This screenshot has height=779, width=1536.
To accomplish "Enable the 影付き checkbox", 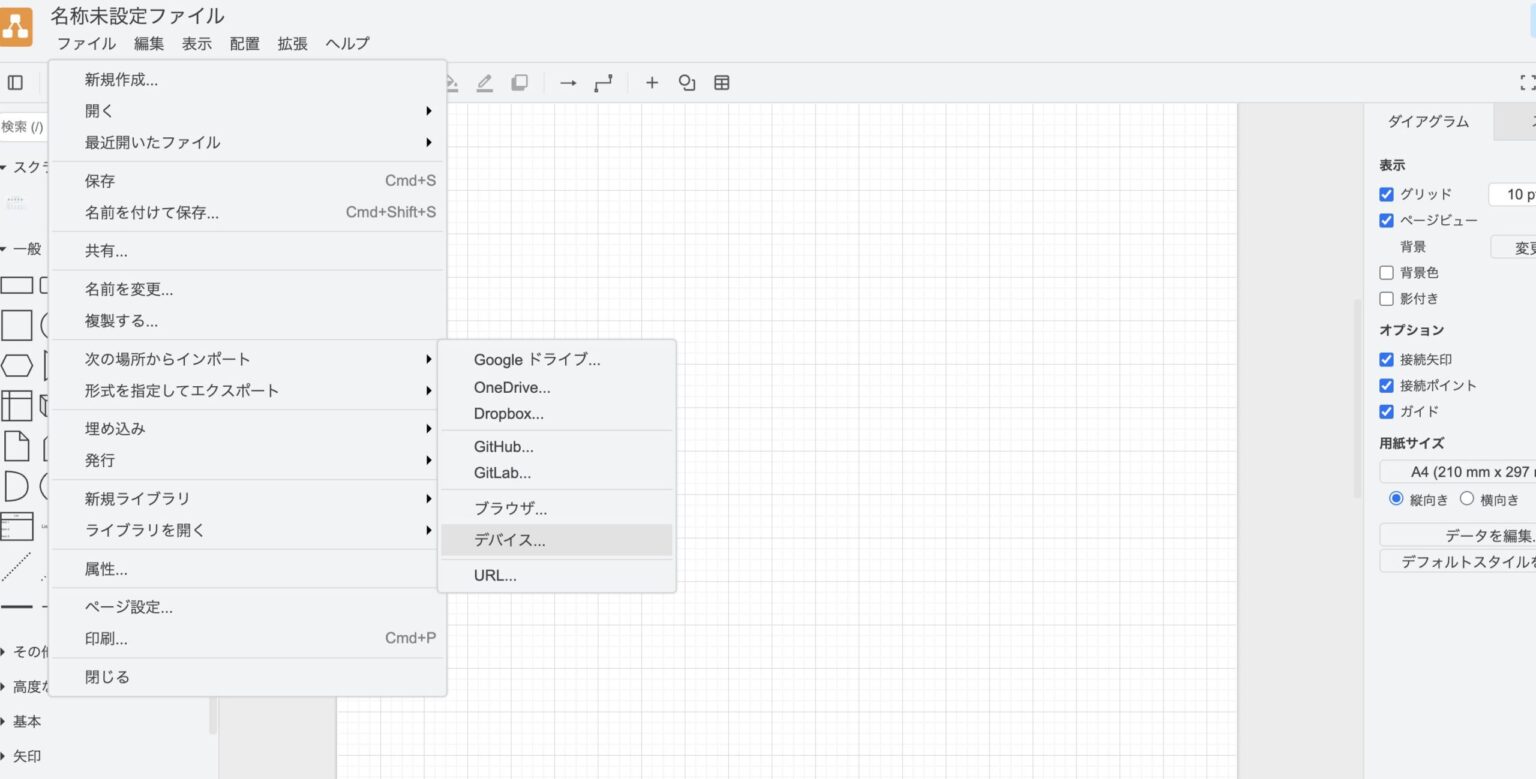I will pos(1386,299).
